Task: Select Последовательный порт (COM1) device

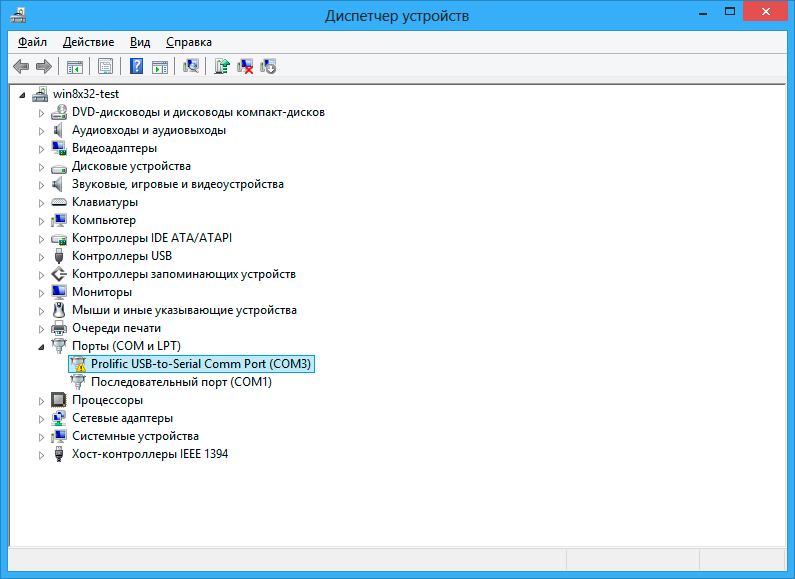Action: coord(181,382)
